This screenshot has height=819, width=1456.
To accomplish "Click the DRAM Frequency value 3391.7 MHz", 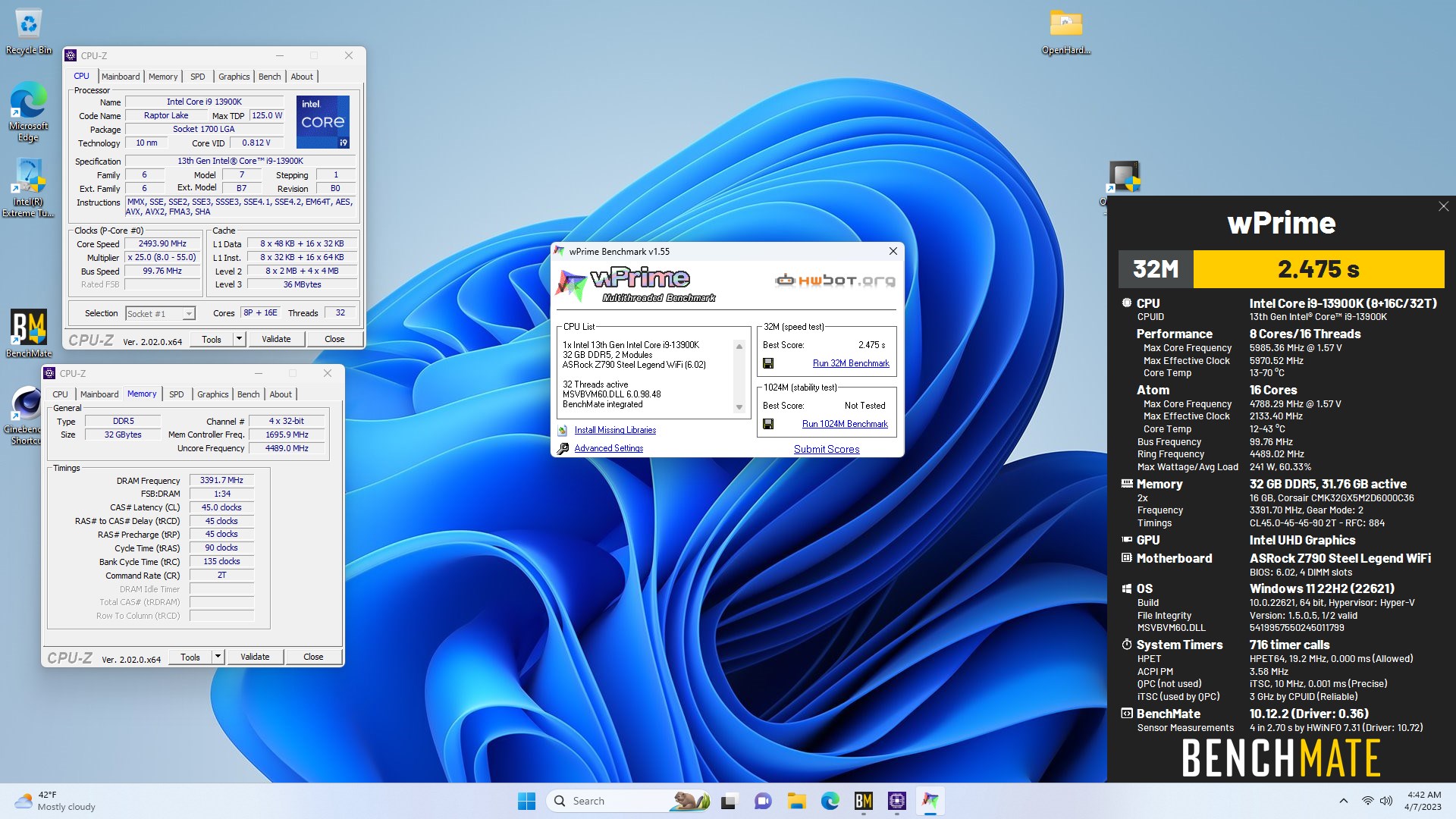I will 221,480.
